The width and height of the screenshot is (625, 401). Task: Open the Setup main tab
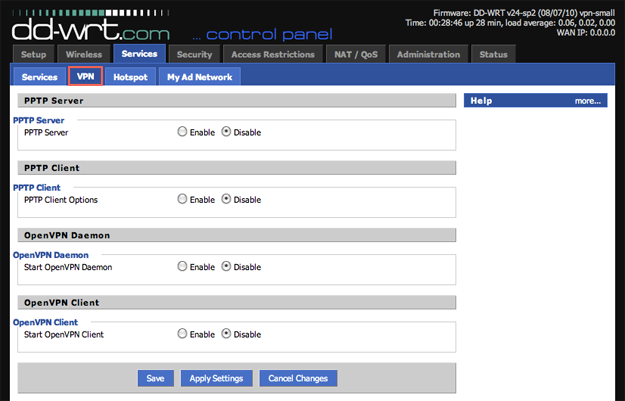pyautogui.click(x=33, y=54)
